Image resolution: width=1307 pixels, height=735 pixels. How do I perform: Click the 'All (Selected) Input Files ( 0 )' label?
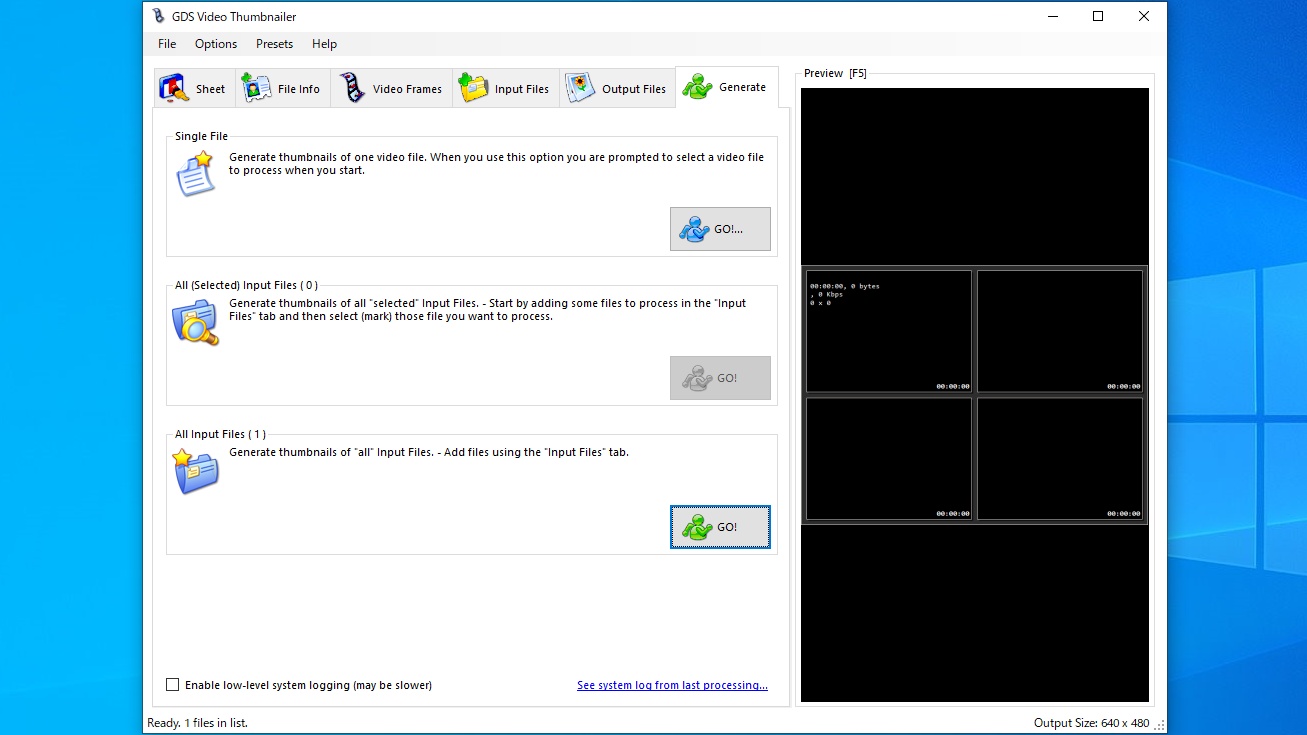pos(246,285)
